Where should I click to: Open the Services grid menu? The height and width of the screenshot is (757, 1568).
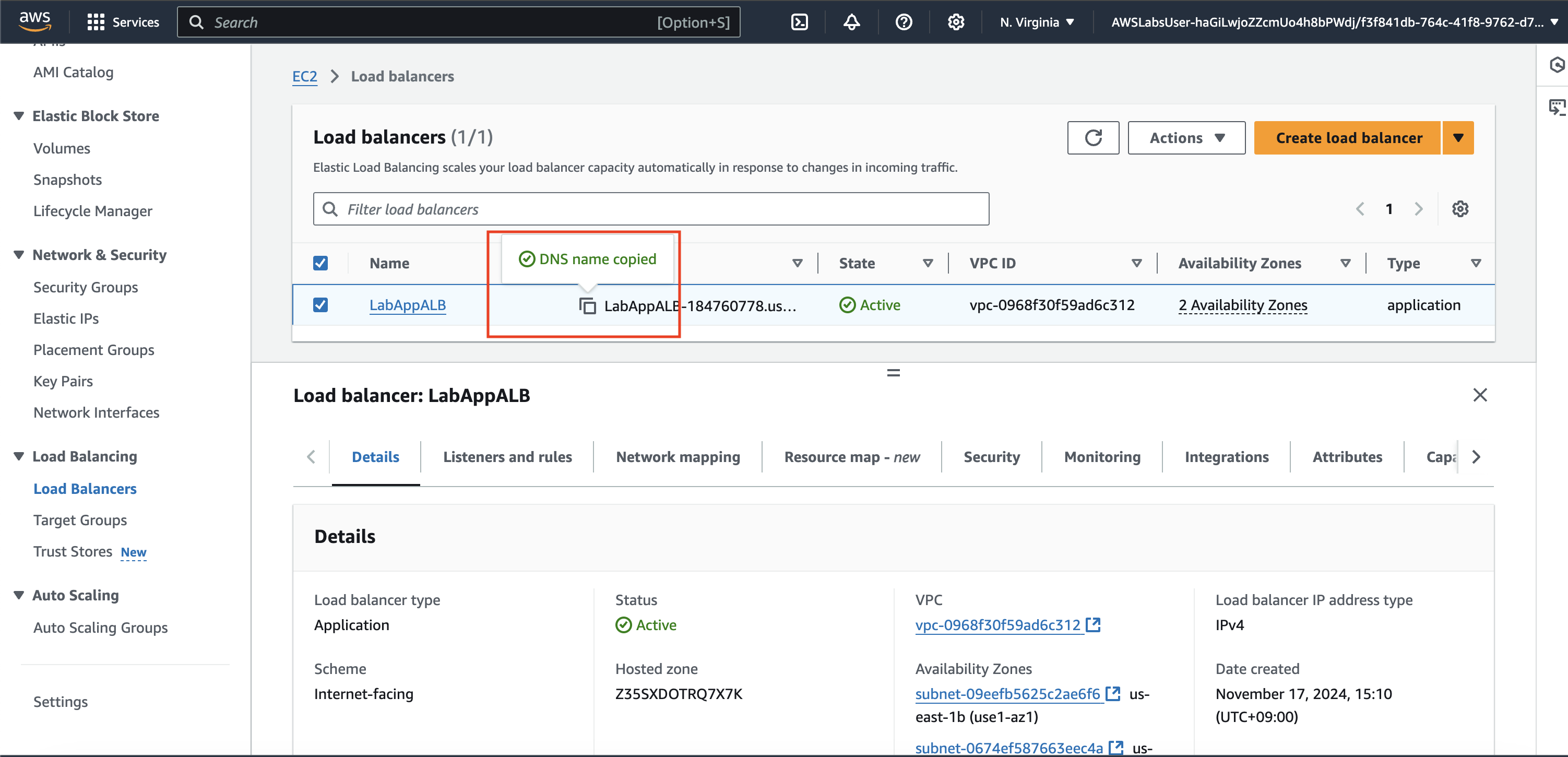(96, 22)
